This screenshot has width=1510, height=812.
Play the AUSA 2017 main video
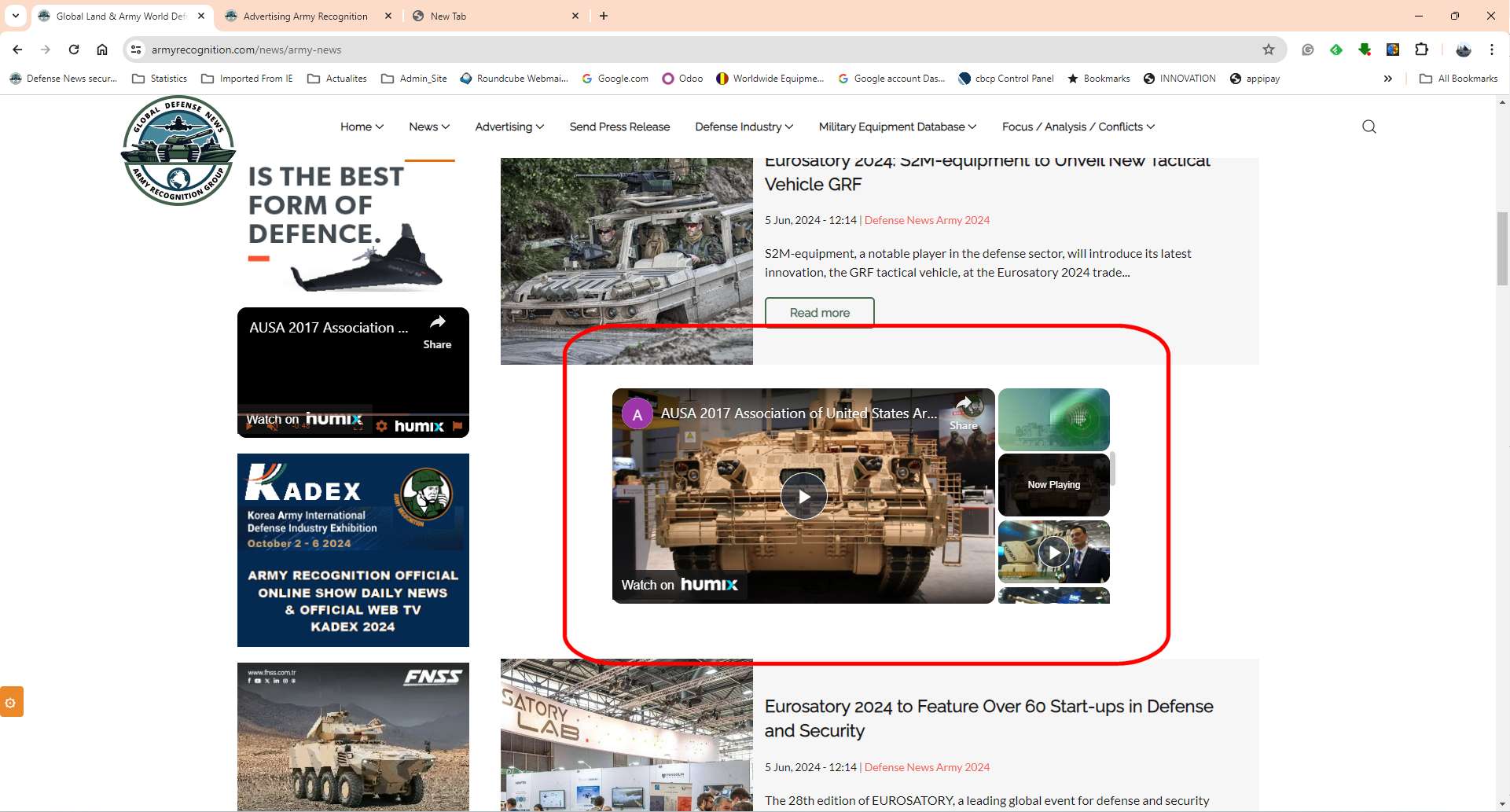[803, 496]
